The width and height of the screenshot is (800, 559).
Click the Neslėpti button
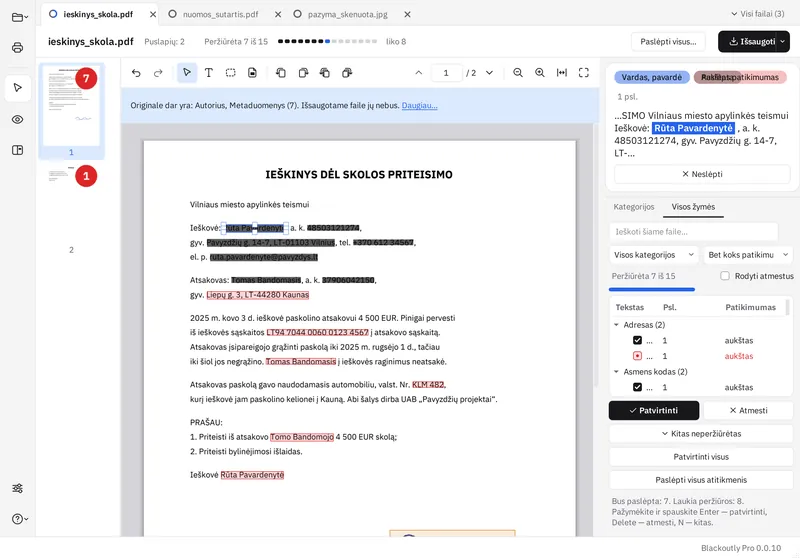point(702,174)
